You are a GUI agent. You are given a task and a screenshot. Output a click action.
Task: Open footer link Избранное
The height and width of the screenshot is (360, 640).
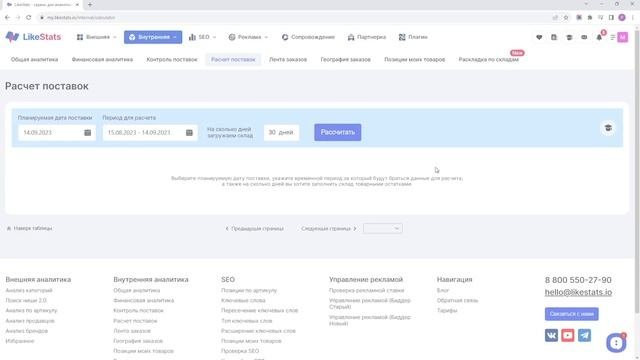coord(20,341)
